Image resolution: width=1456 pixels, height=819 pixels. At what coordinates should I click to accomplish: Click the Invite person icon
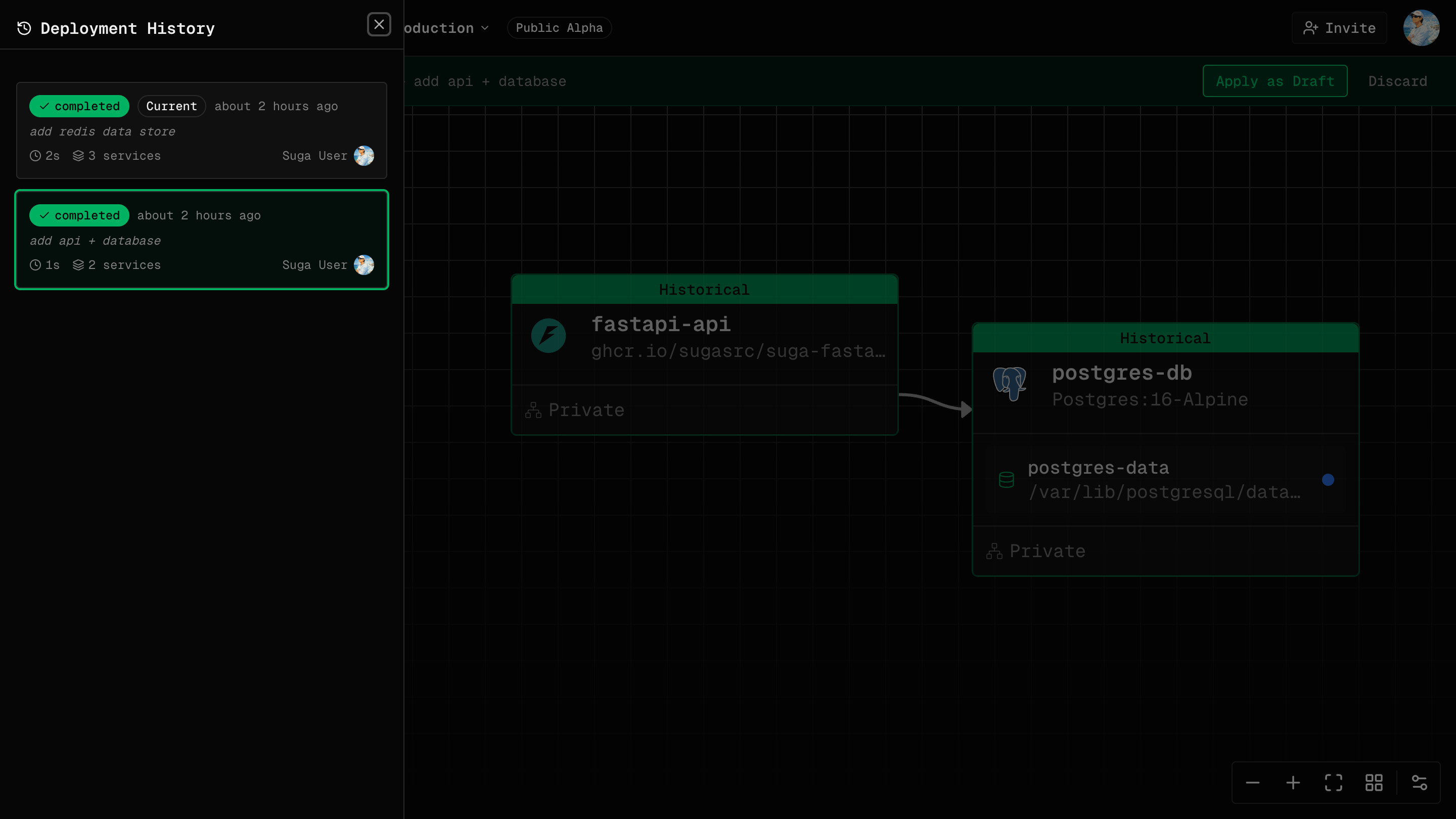click(x=1311, y=27)
